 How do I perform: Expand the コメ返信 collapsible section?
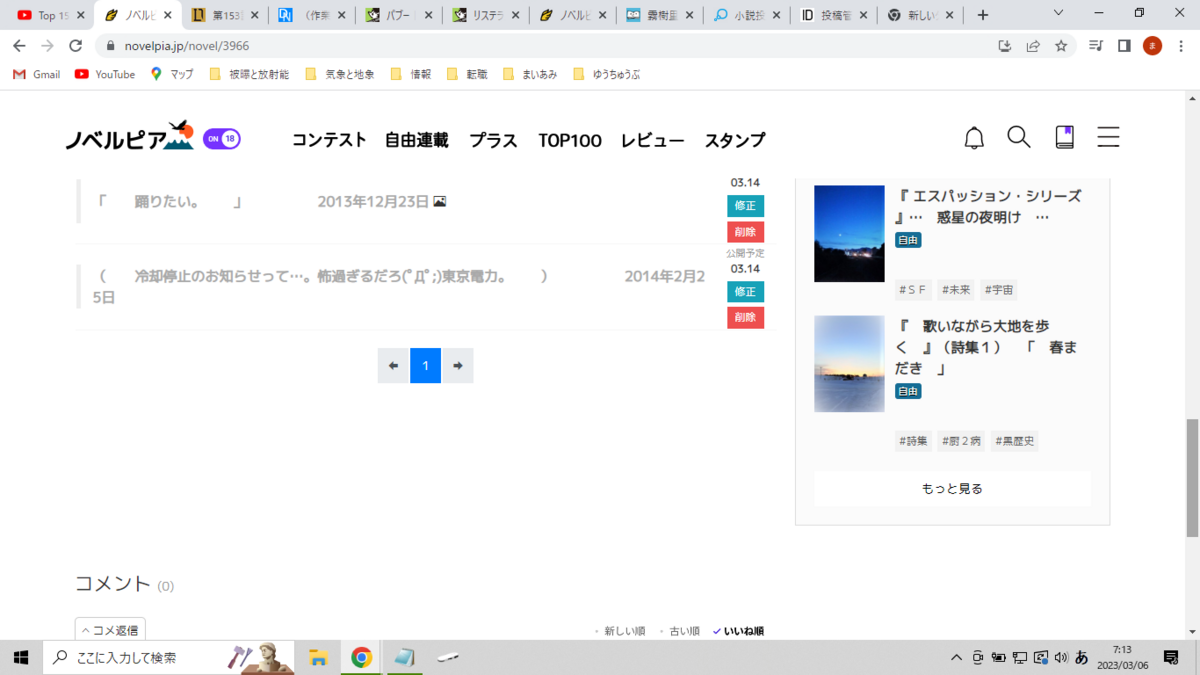[110, 630]
